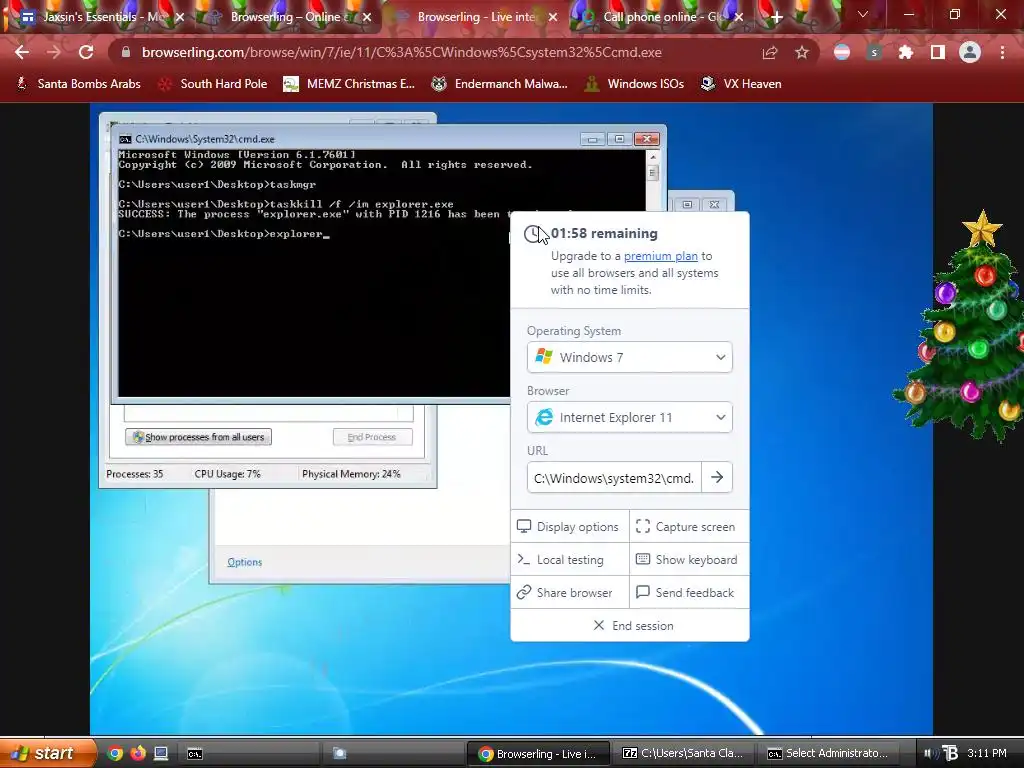This screenshot has width=1024, height=768.
Task: Switch to Call phone online tab
Action: coord(663,17)
